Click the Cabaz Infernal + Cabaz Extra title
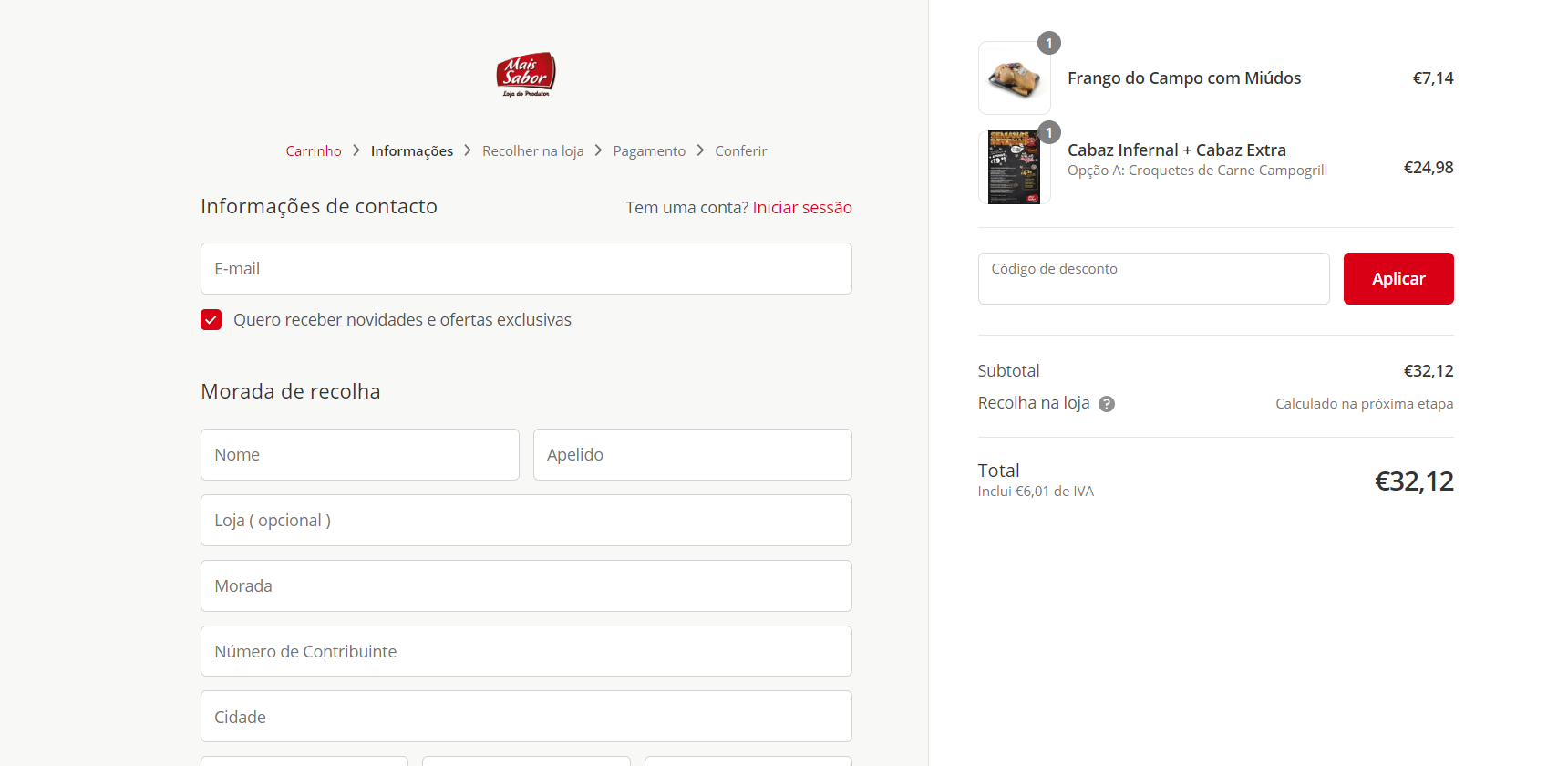 click(x=1177, y=150)
